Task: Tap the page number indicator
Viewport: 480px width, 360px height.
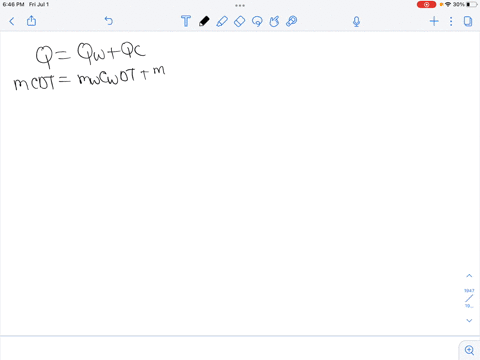Action: (469, 298)
